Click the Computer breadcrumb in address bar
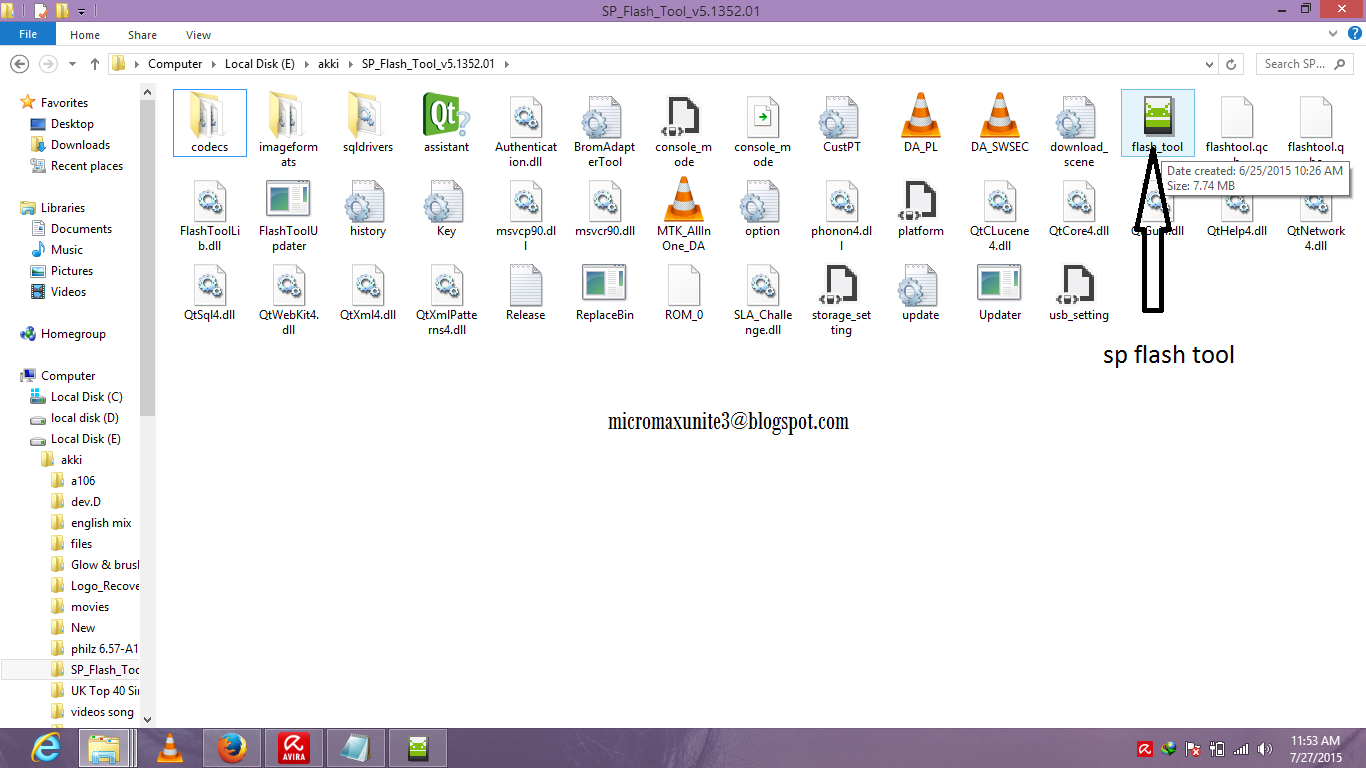The width and height of the screenshot is (1366, 768). (x=175, y=64)
